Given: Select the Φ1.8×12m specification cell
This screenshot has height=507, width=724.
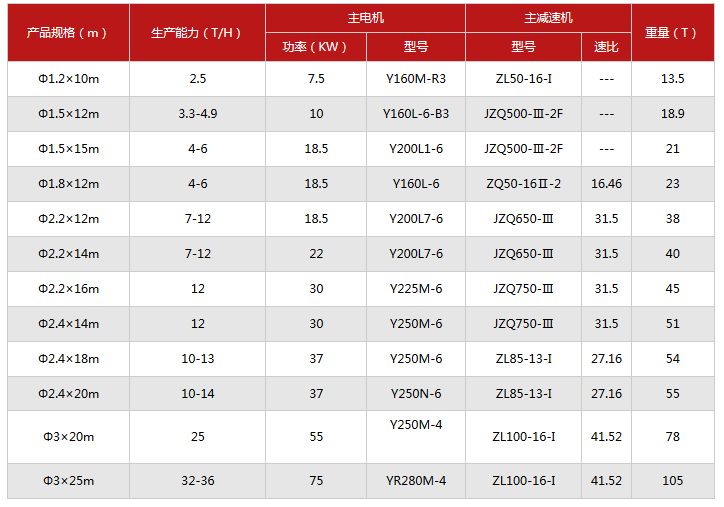Looking at the screenshot, I should 68,184.
